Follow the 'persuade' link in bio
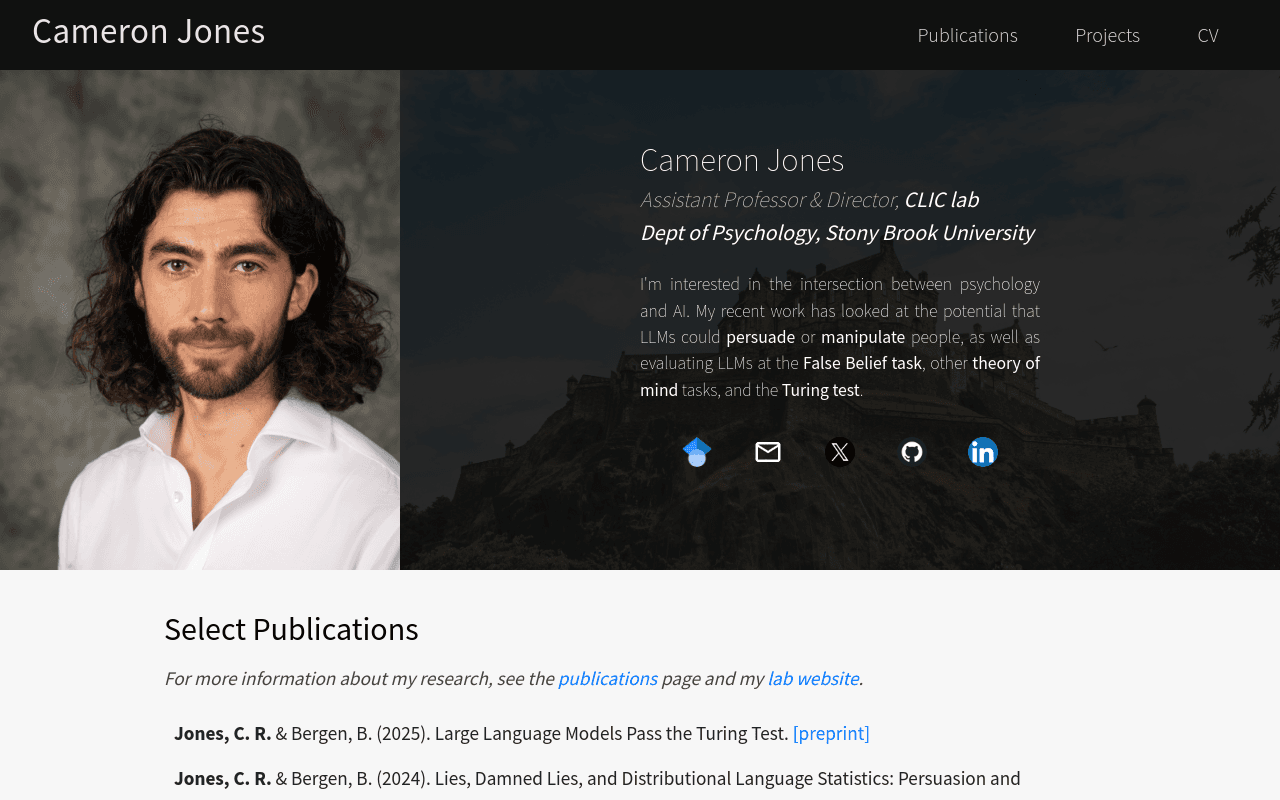The height and width of the screenshot is (800, 1280). tap(760, 337)
